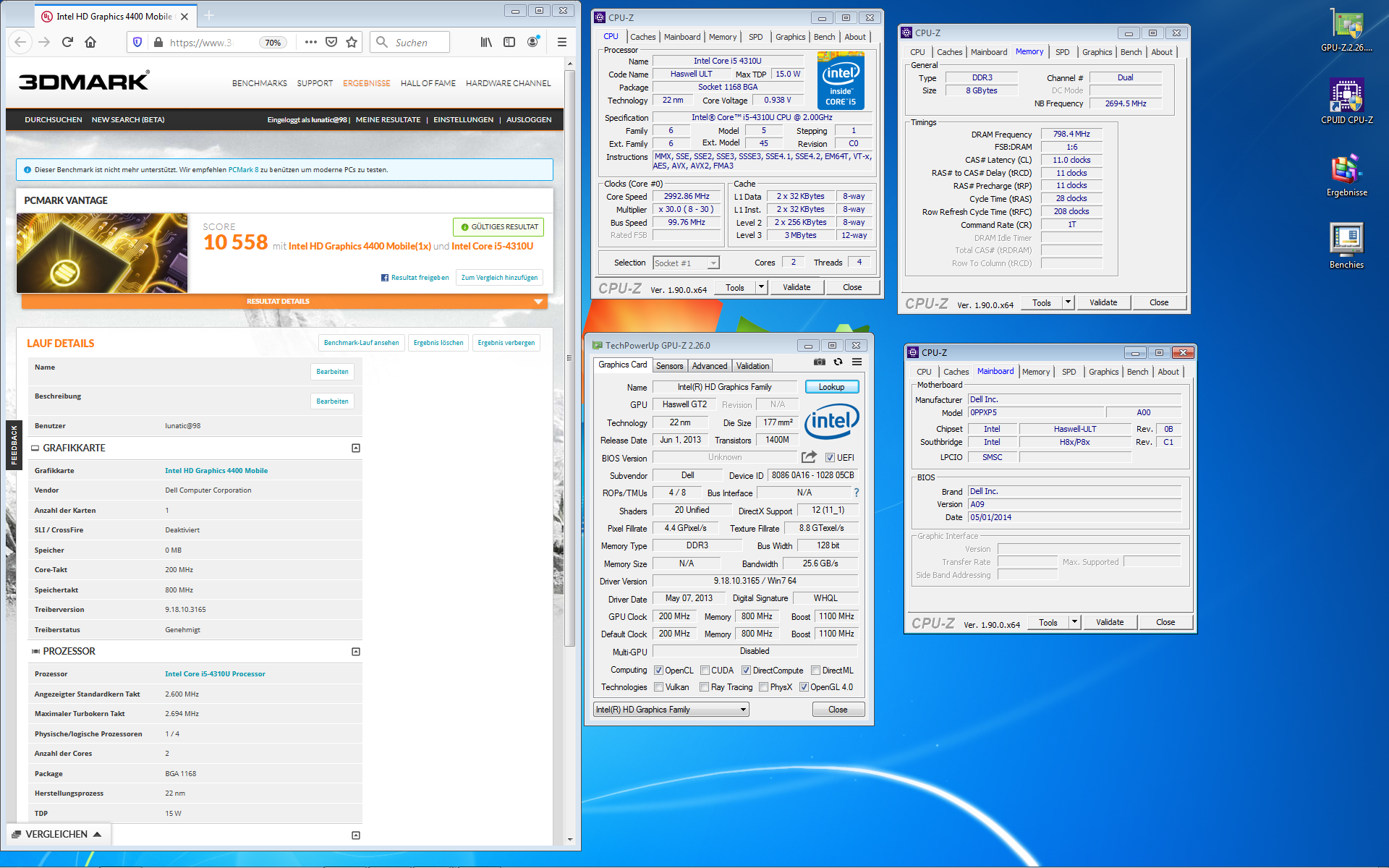Click the Firefox back arrow
The height and width of the screenshot is (868, 1389).
click(20, 42)
